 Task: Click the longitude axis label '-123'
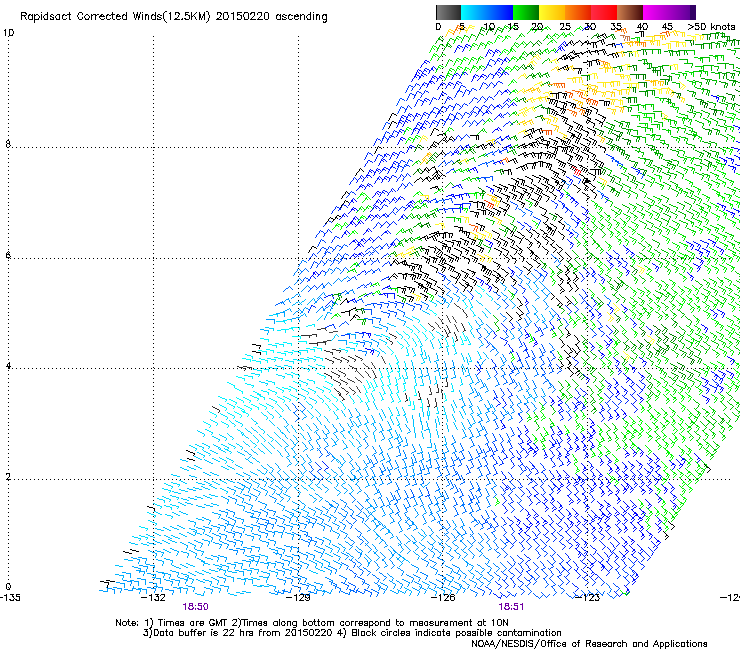click(x=588, y=598)
